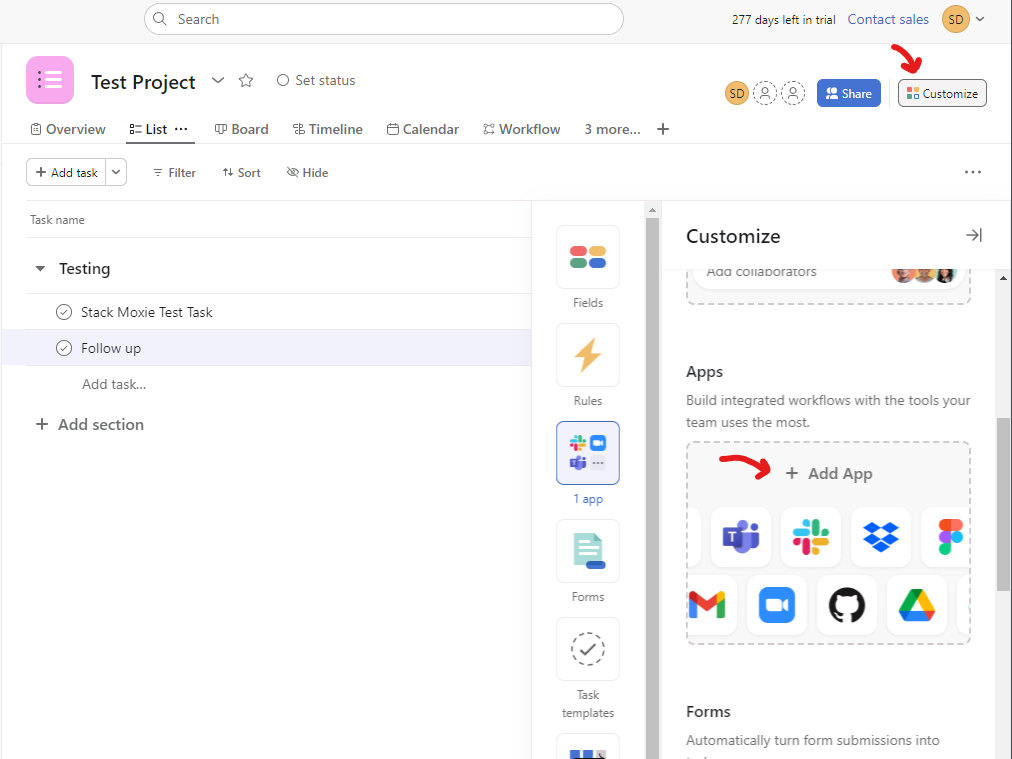Open the List tab options ellipsis

point(181,129)
